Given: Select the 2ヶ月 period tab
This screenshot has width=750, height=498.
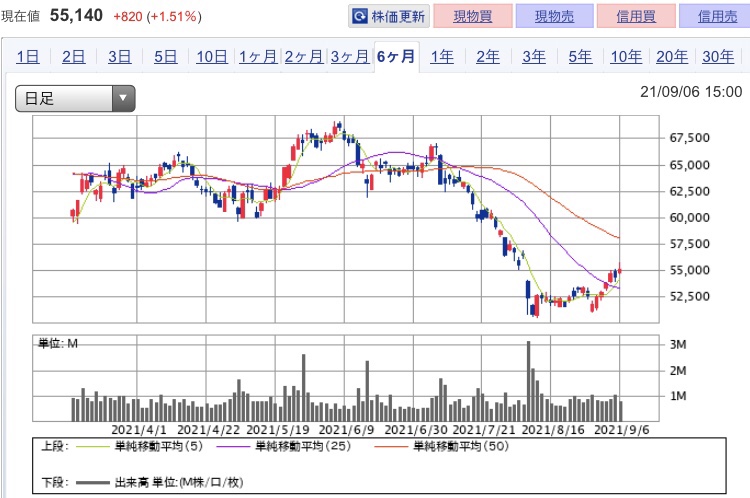Looking at the screenshot, I should (x=304, y=57).
